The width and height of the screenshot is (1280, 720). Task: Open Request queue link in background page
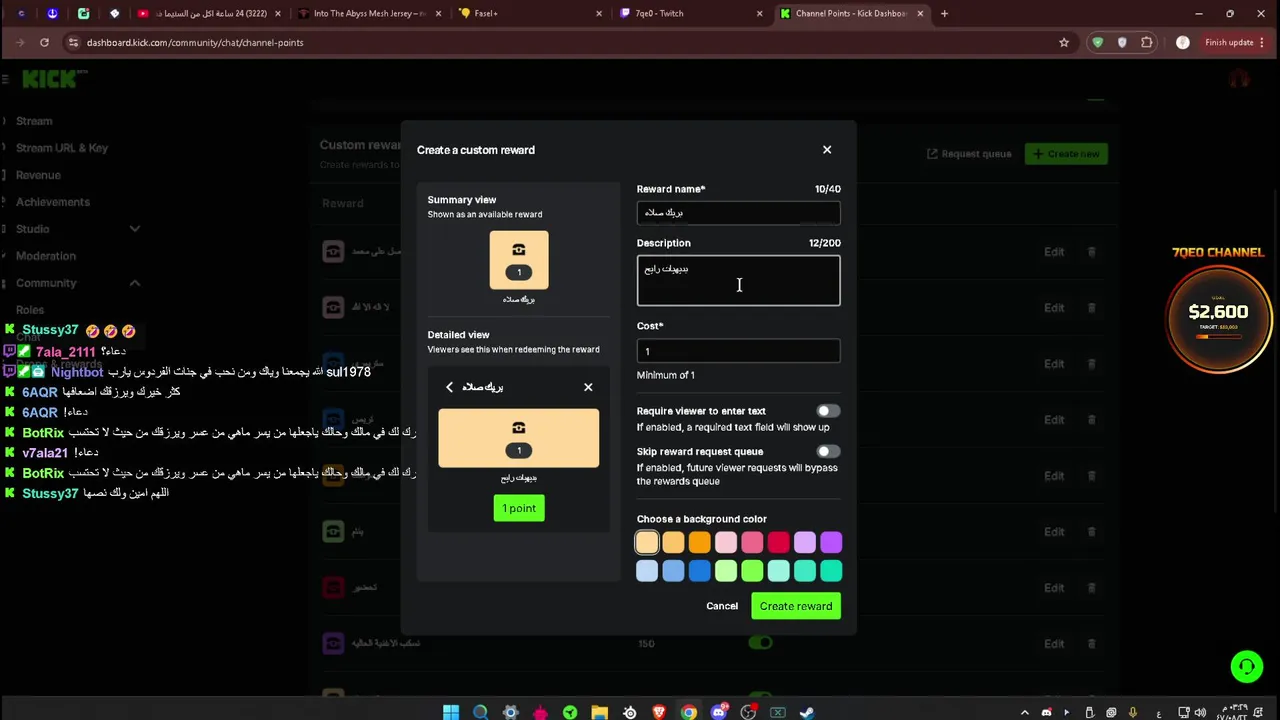tap(969, 154)
